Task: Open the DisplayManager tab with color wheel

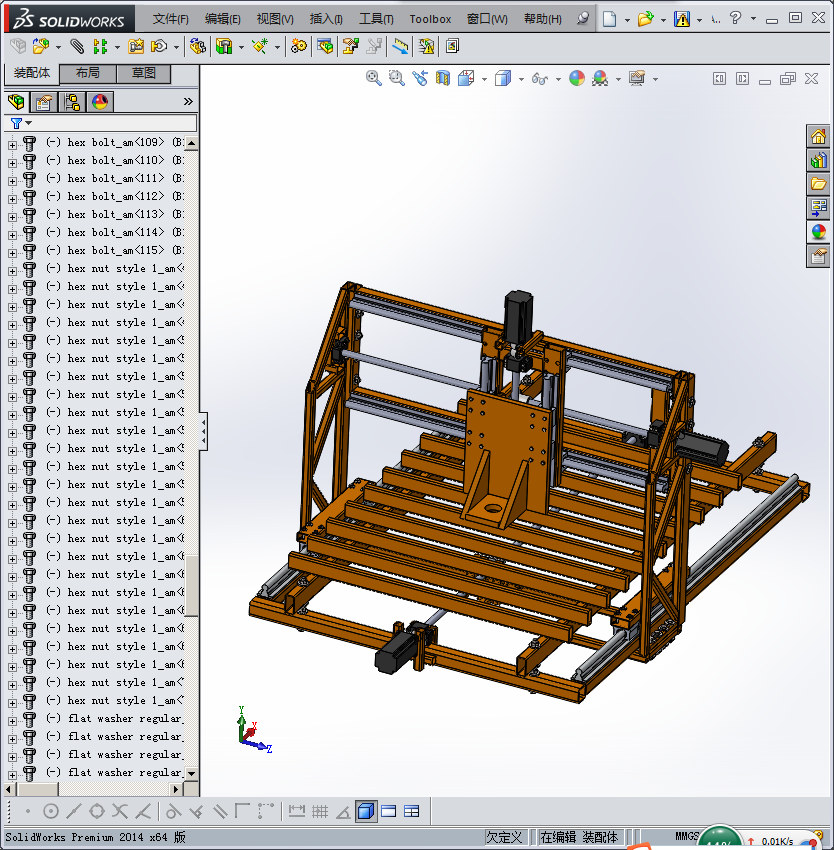Action: click(x=99, y=101)
